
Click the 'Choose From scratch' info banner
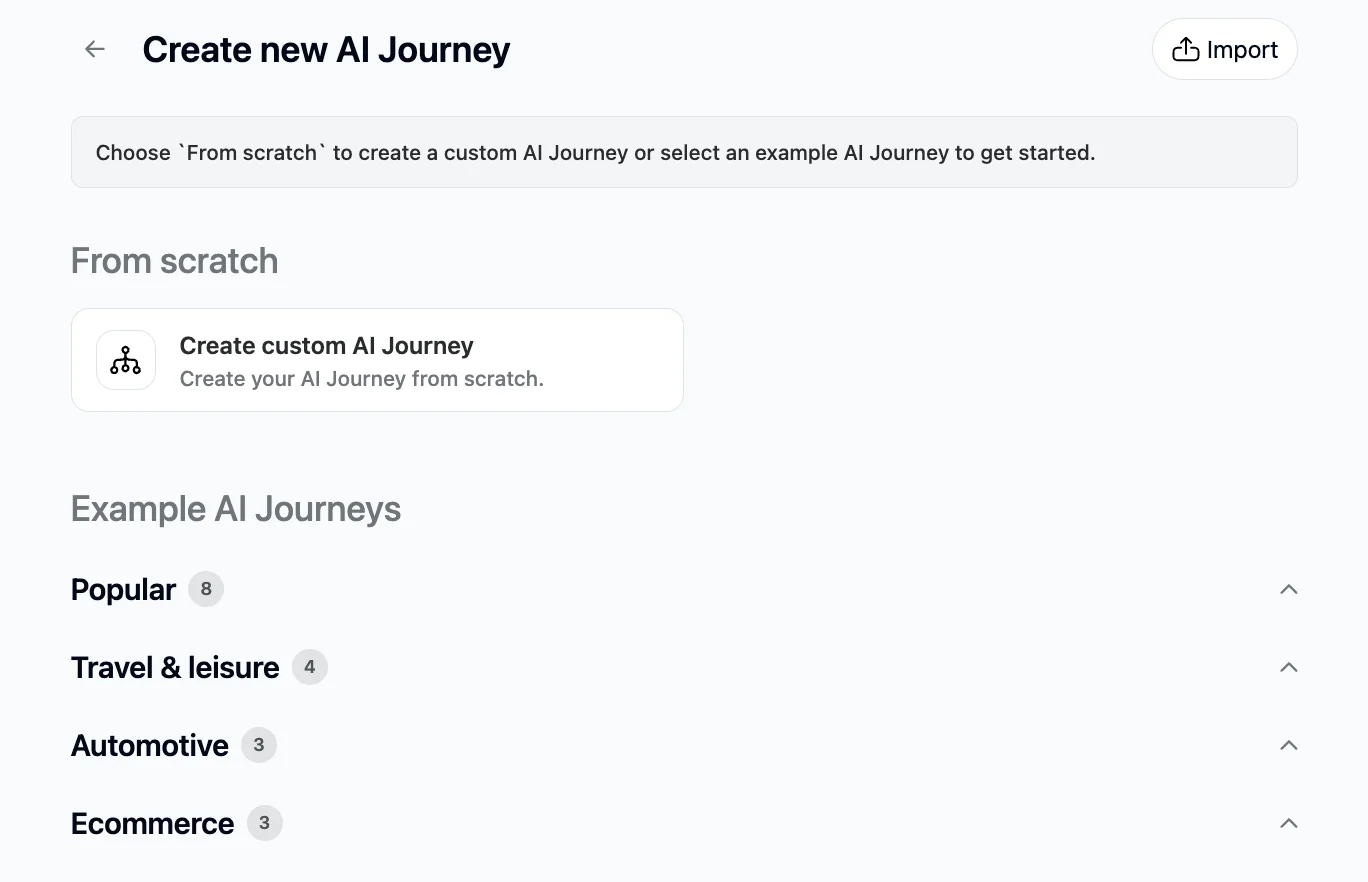pos(684,152)
